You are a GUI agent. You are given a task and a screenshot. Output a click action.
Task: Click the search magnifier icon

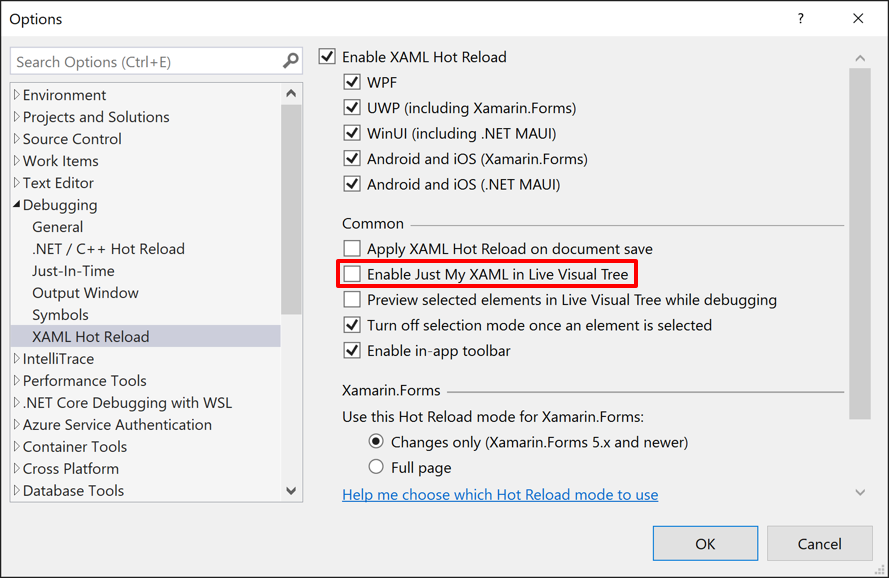(293, 61)
